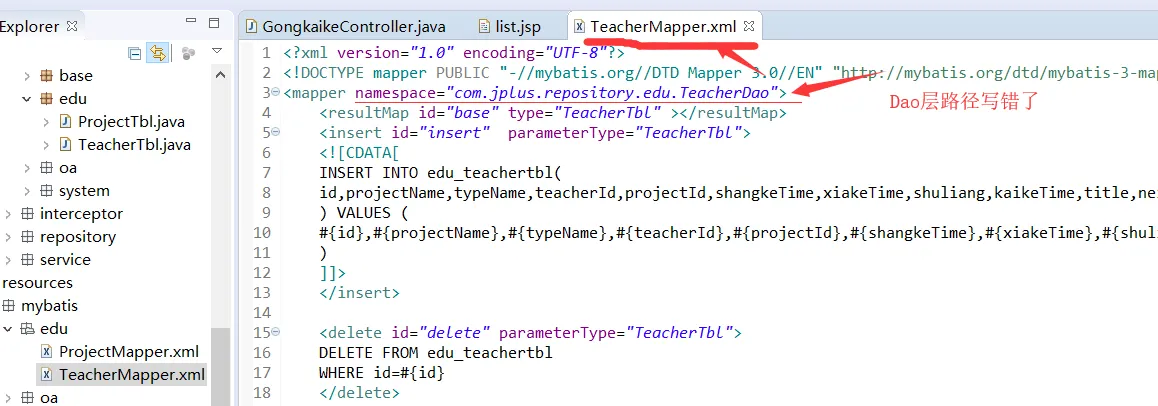The image size is (1158, 406).
Task: Click the ProjectTbl.java file icon
Action: (65, 122)
